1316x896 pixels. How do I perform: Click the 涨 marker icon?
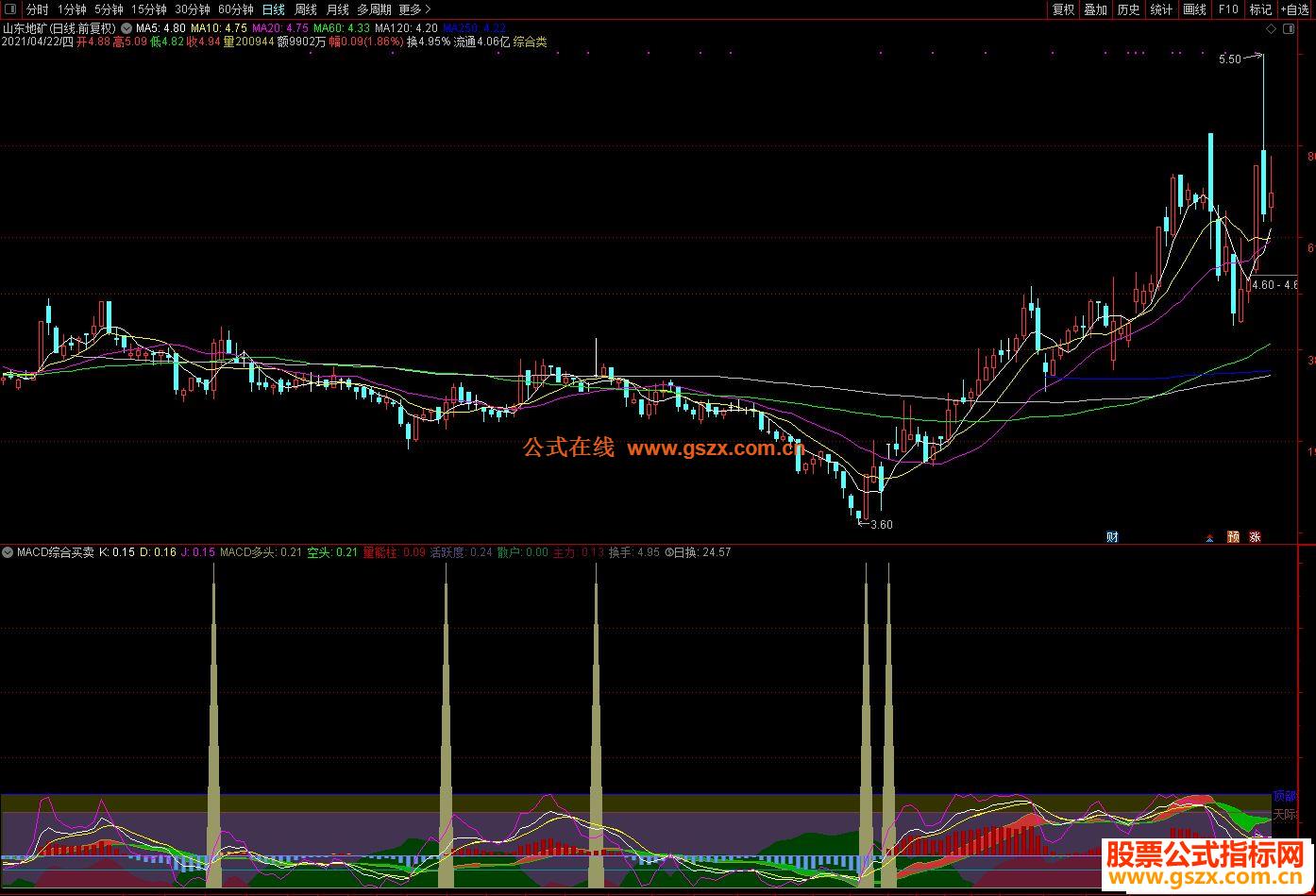(1256, 537)
